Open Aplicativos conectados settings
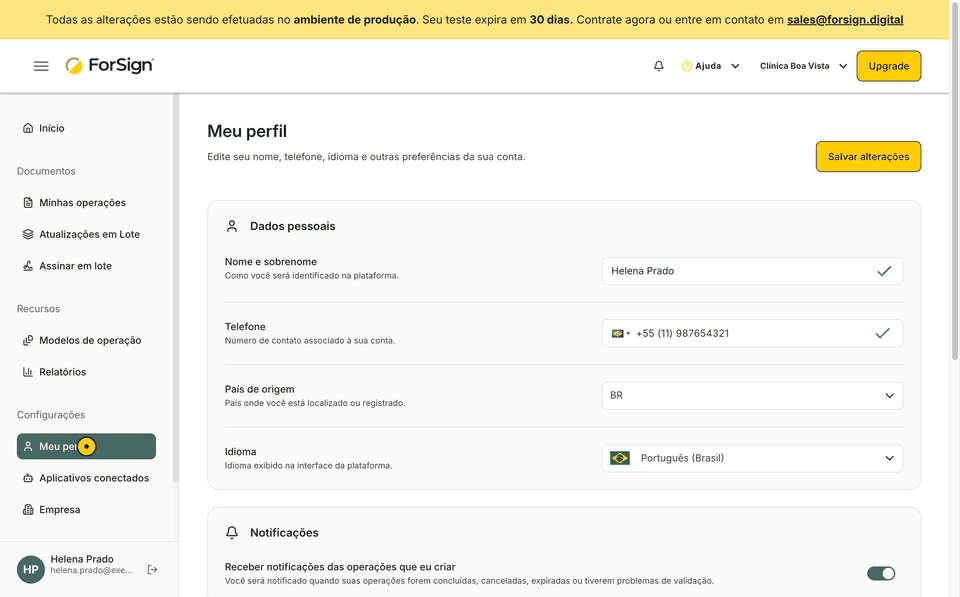Screen dimensions: 960x597 click(x=86, y=478)
